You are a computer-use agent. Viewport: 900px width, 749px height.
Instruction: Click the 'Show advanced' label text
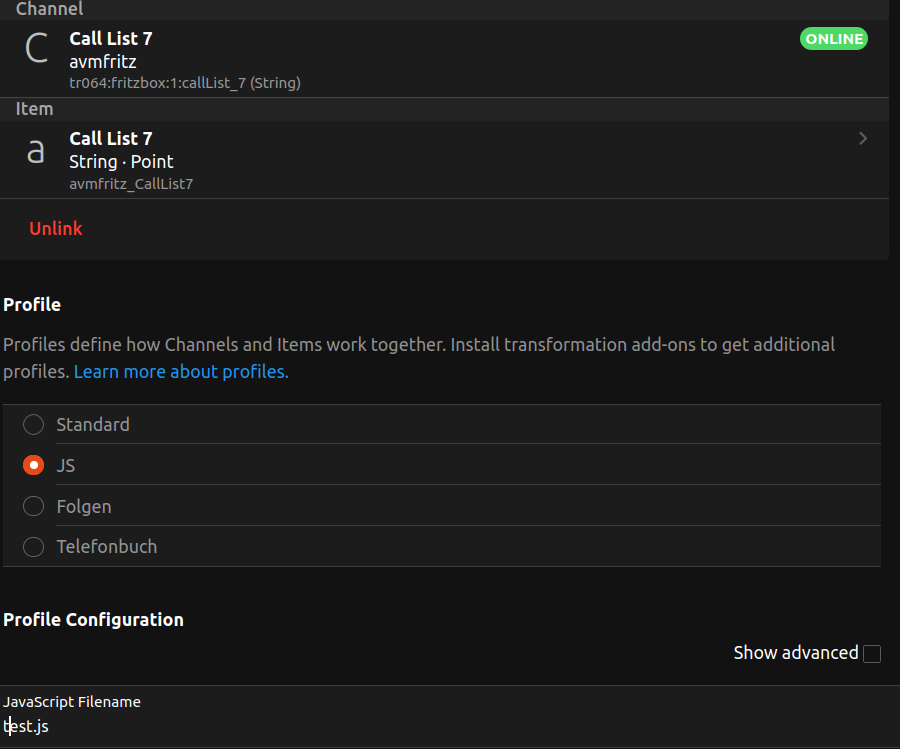click(x=796, y=653)
